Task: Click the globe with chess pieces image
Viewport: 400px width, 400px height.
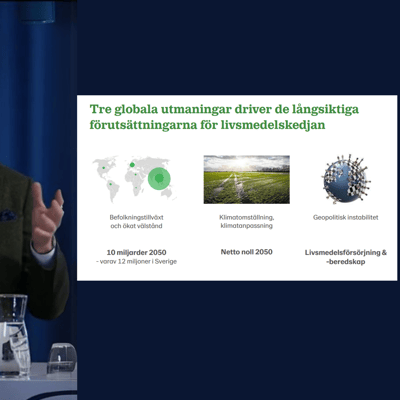Action: click(x=346, y=179)
